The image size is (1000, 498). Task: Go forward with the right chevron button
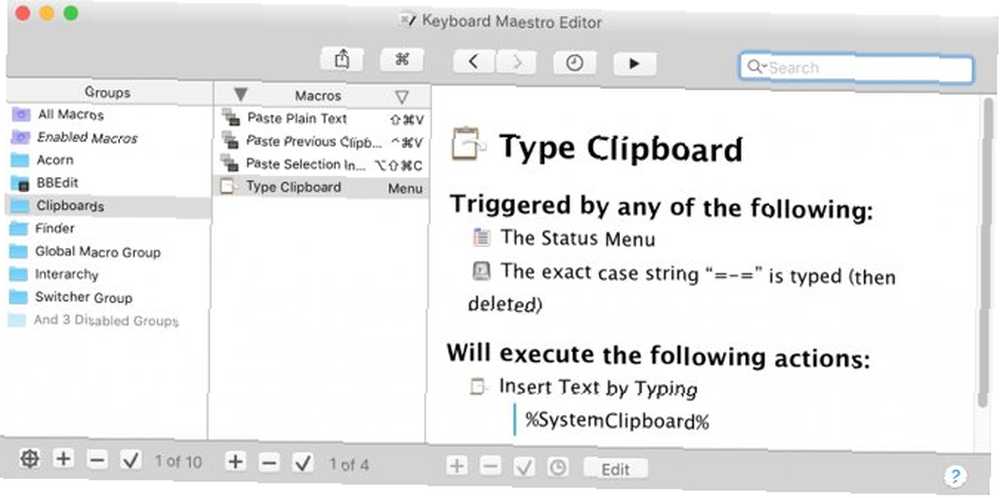[x=516, y=62]
